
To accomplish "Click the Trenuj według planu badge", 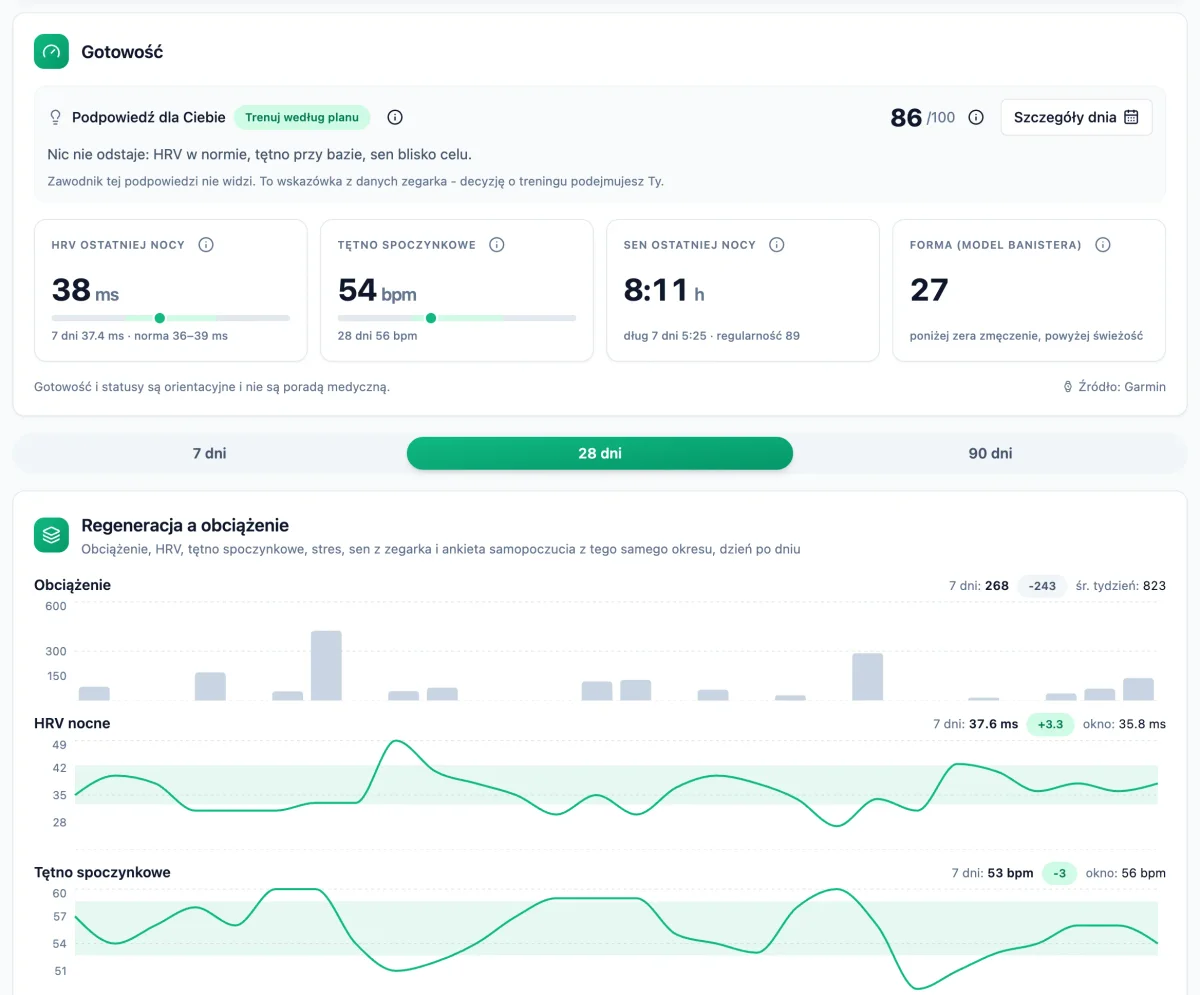I will [x=302, y=118].
